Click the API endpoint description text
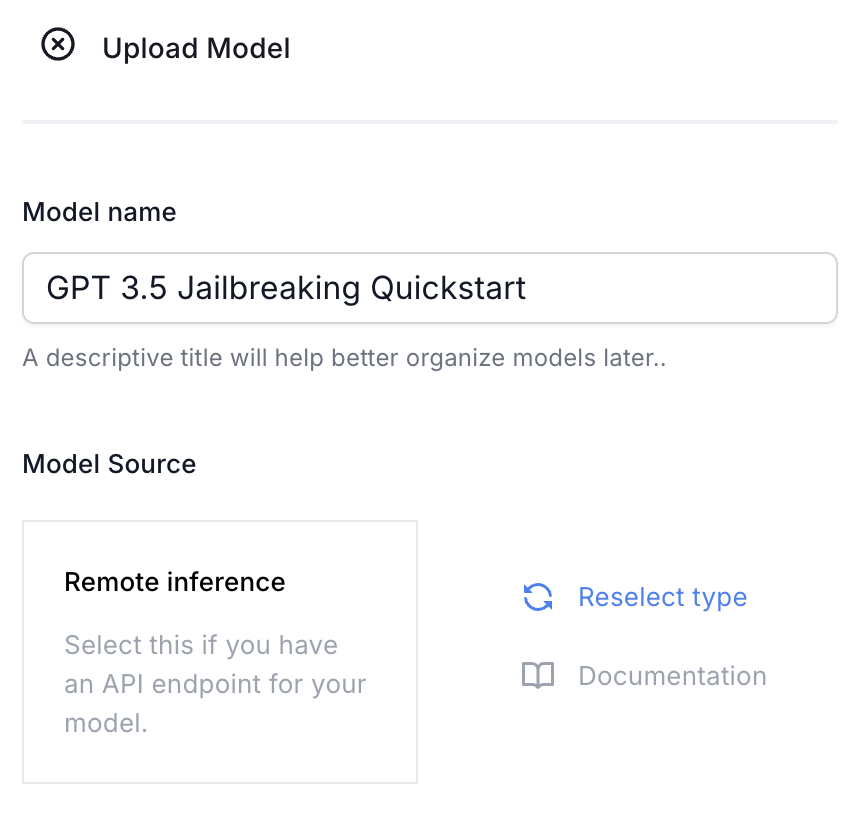 (215, 684)
